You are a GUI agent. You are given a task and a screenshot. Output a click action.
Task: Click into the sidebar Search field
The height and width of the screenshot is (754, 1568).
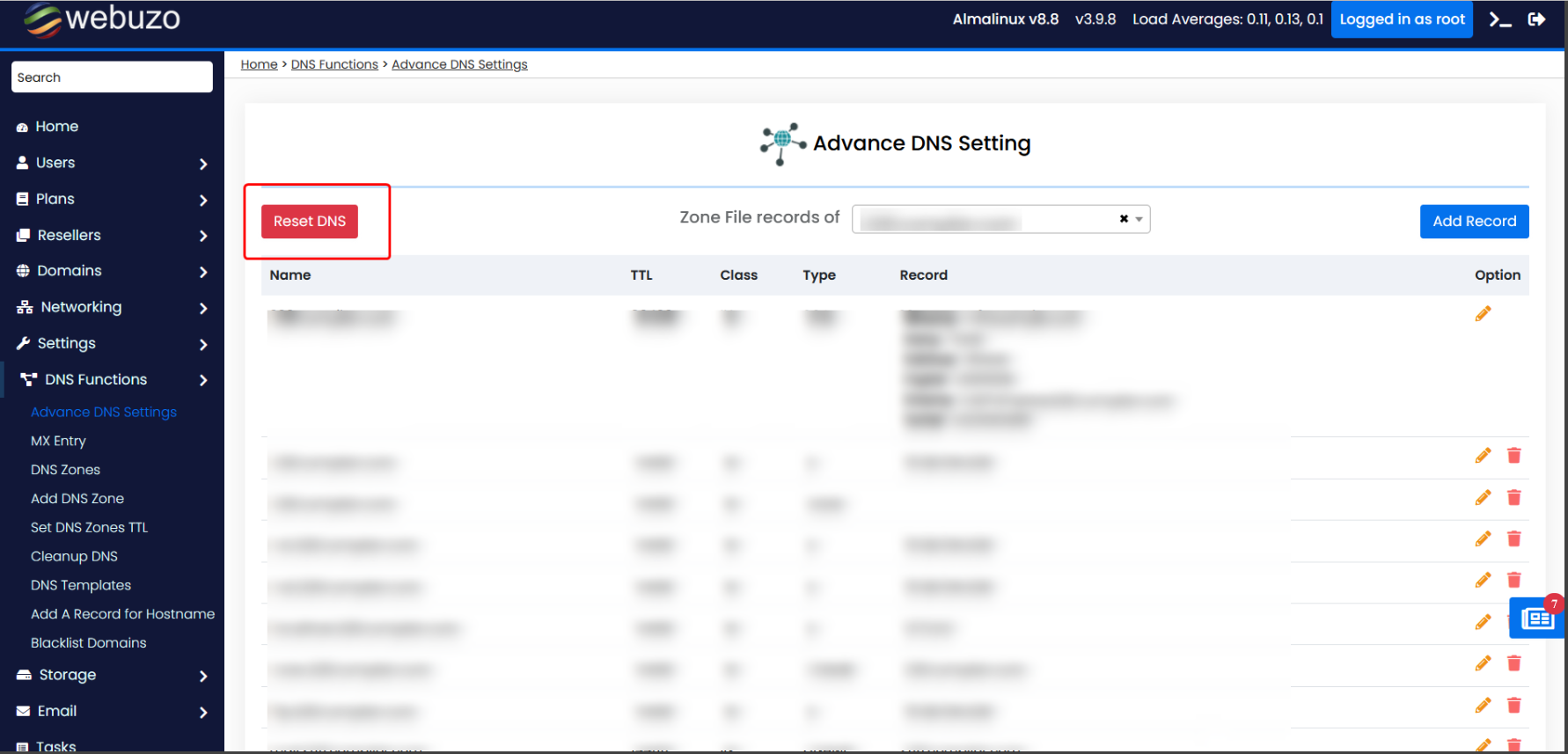(112, 77)
